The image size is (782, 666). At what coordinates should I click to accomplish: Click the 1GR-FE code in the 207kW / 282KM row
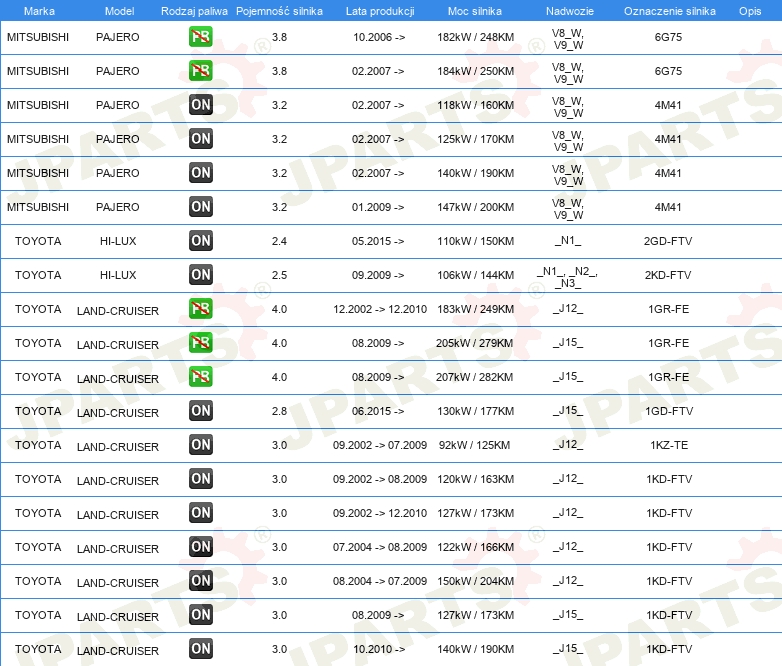[x=668, y=377]
